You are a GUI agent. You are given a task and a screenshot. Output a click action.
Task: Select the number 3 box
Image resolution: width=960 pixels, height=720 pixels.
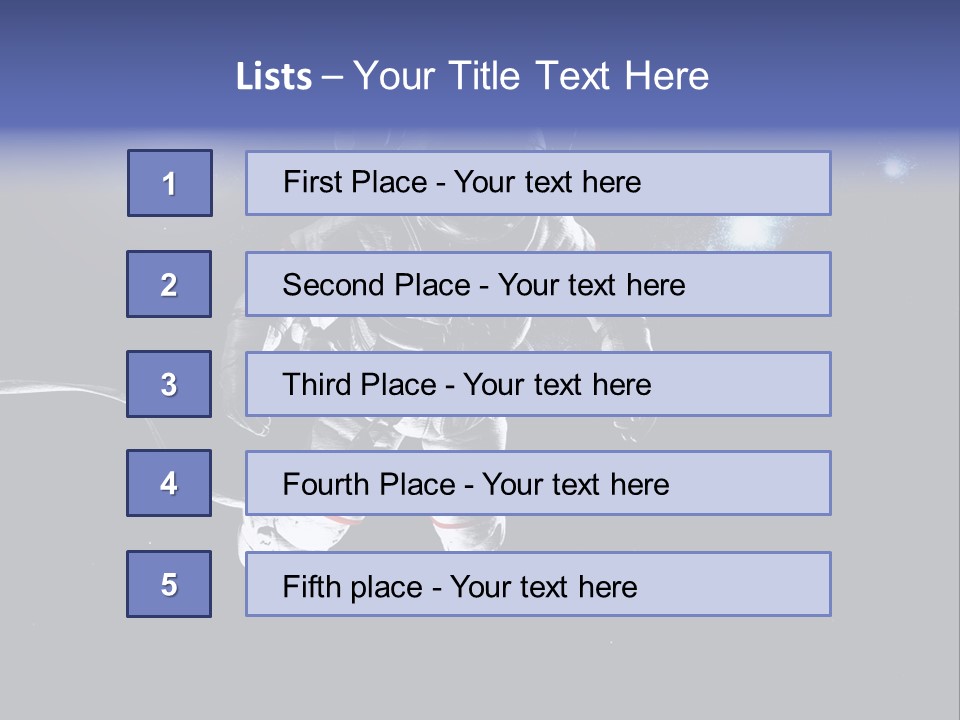click(169, 384)
